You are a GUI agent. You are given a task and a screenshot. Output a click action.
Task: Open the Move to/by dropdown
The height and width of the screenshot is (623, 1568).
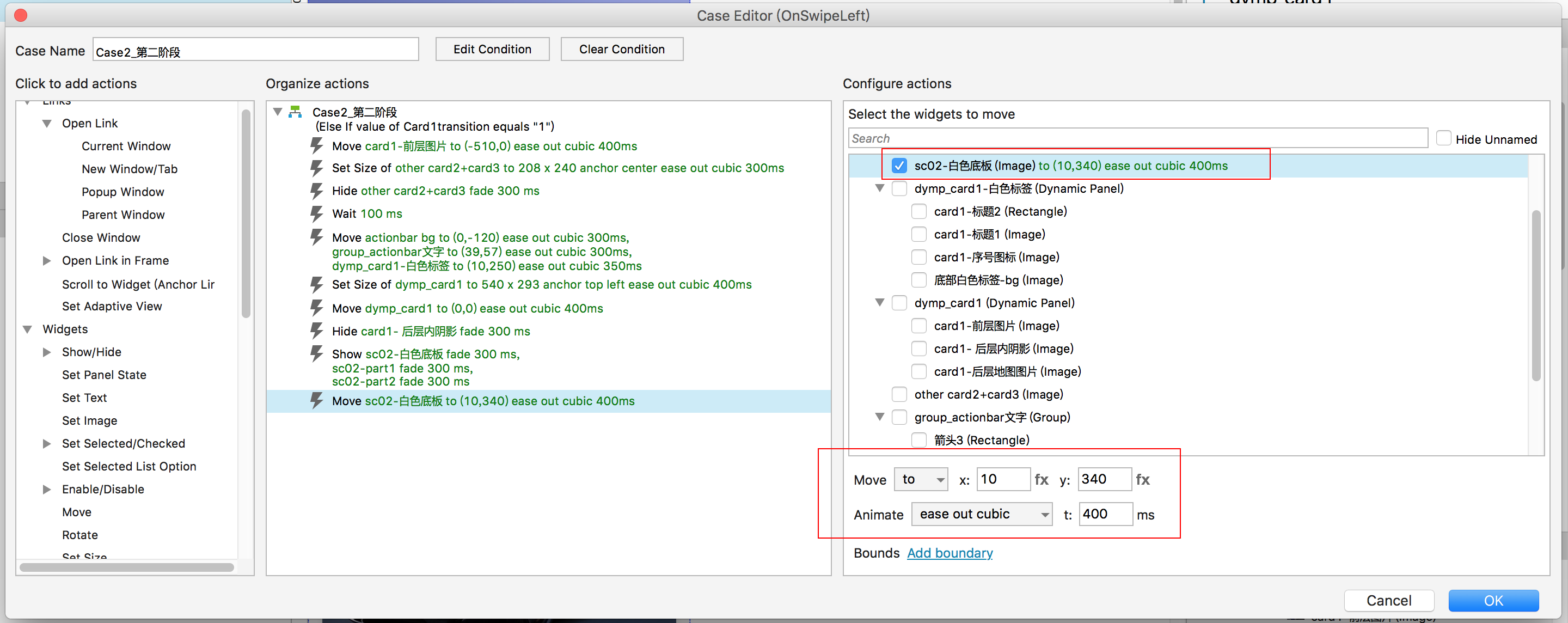921,479
